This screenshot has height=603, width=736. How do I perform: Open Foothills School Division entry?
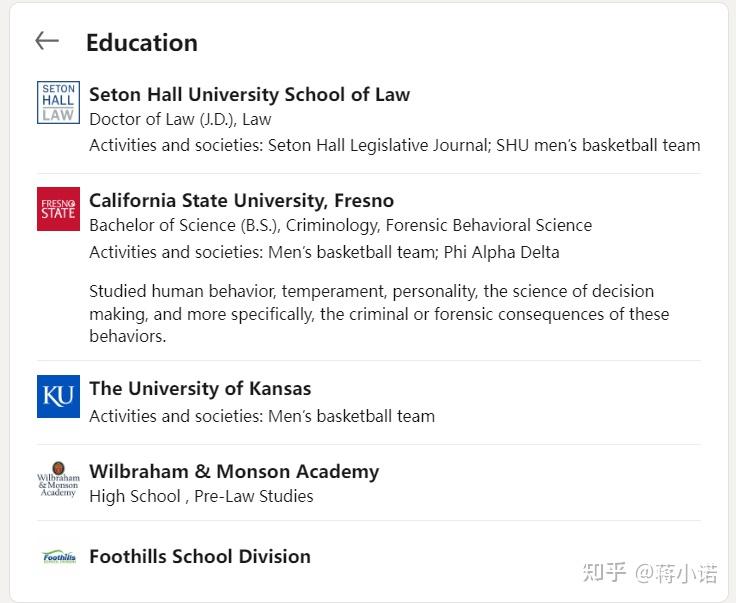tap(200, 557)
